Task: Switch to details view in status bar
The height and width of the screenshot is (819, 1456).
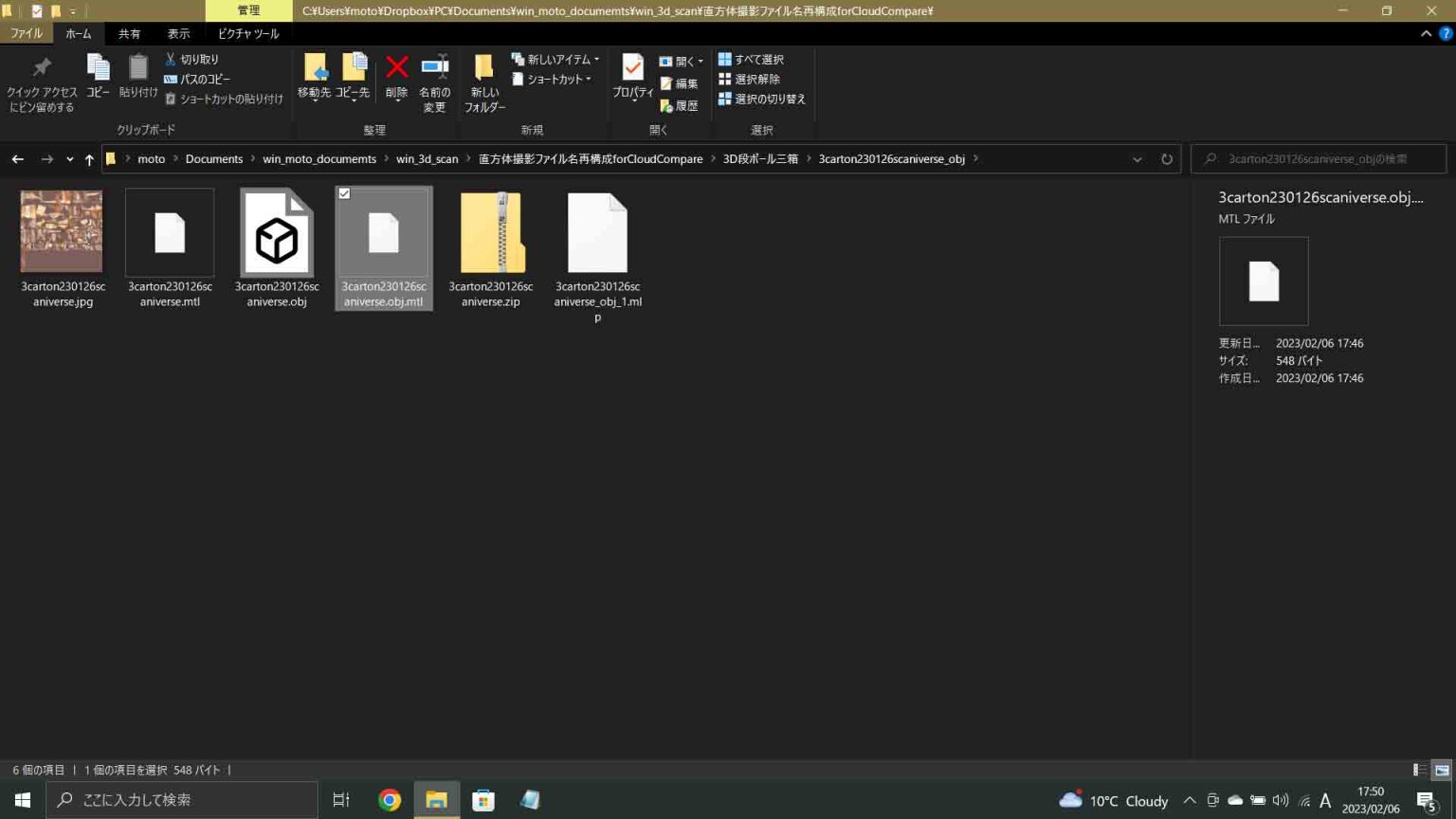Action: tap(1419, 770)
